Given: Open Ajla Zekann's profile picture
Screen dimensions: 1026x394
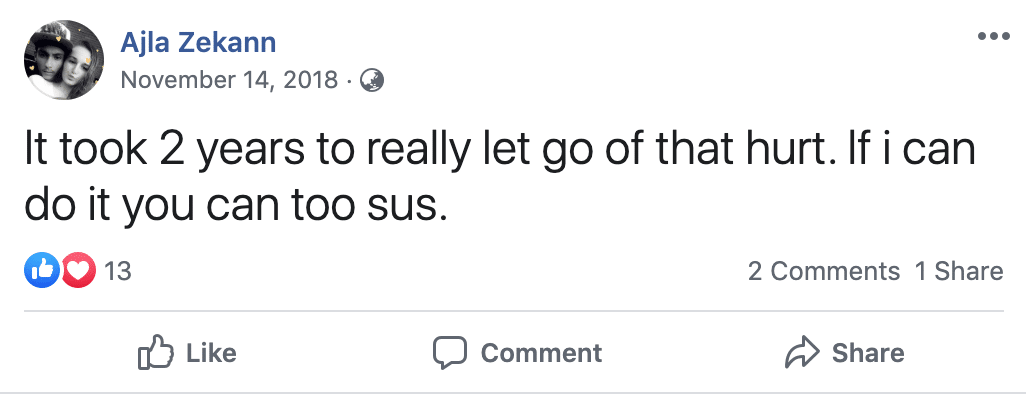Looking at the screenshot, I should tap(64, 60).
